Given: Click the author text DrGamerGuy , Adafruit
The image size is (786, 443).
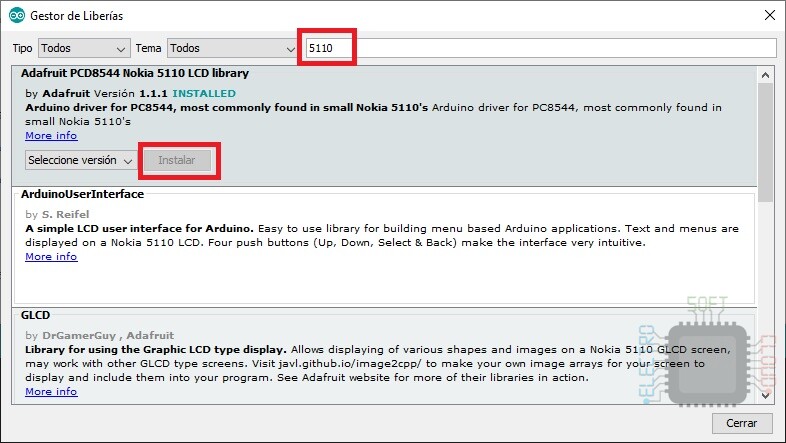Looking at the screenshot, I should click(108, 335).
